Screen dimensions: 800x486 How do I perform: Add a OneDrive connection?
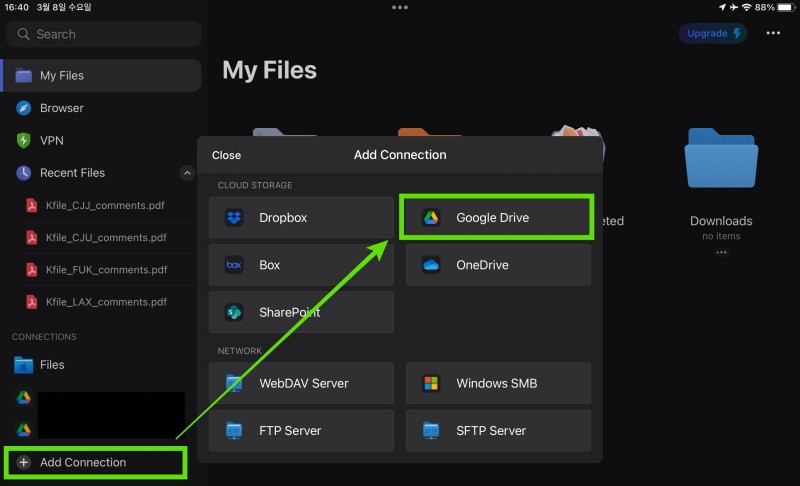tap(498, 265)
